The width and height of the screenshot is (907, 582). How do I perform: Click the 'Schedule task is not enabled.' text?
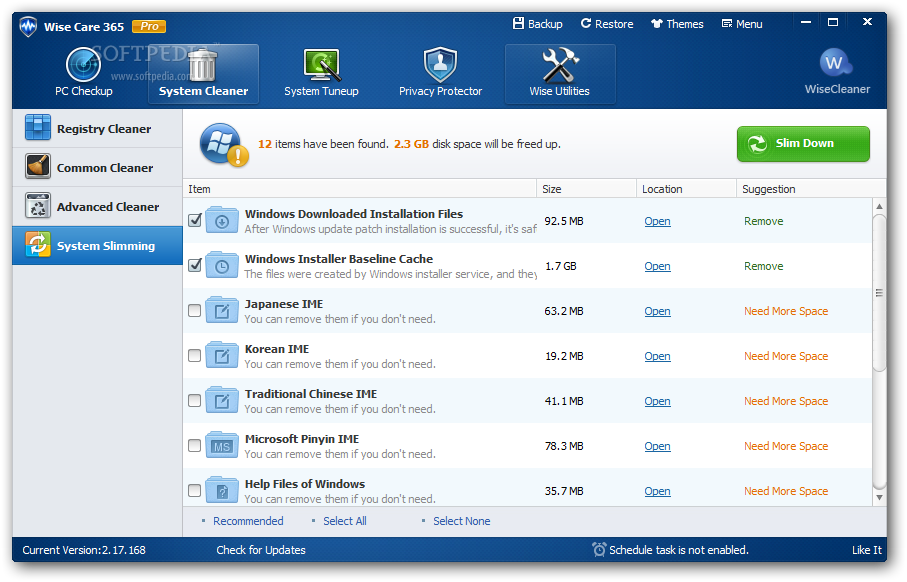679,550
